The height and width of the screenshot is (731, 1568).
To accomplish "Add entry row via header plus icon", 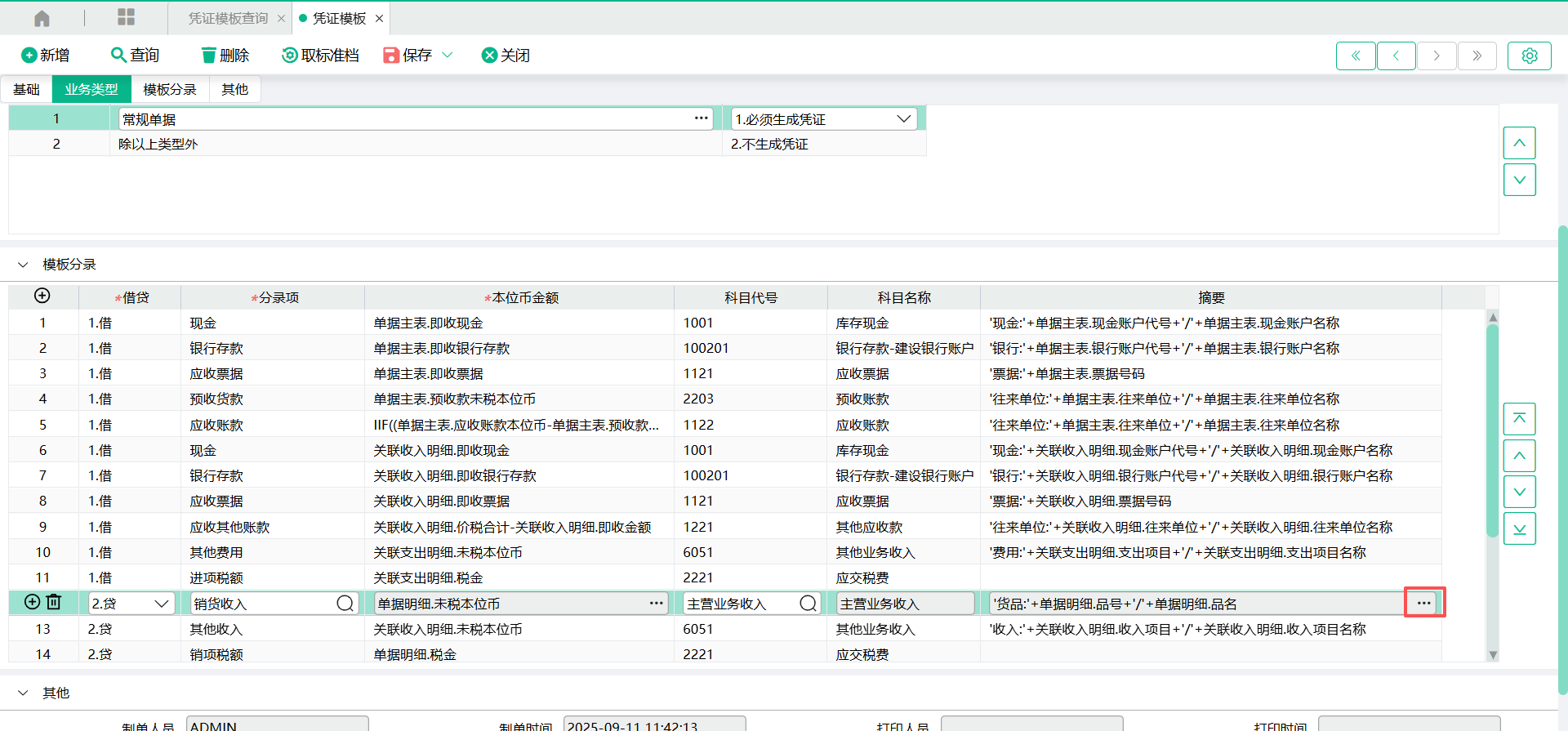I will point(42,296).
